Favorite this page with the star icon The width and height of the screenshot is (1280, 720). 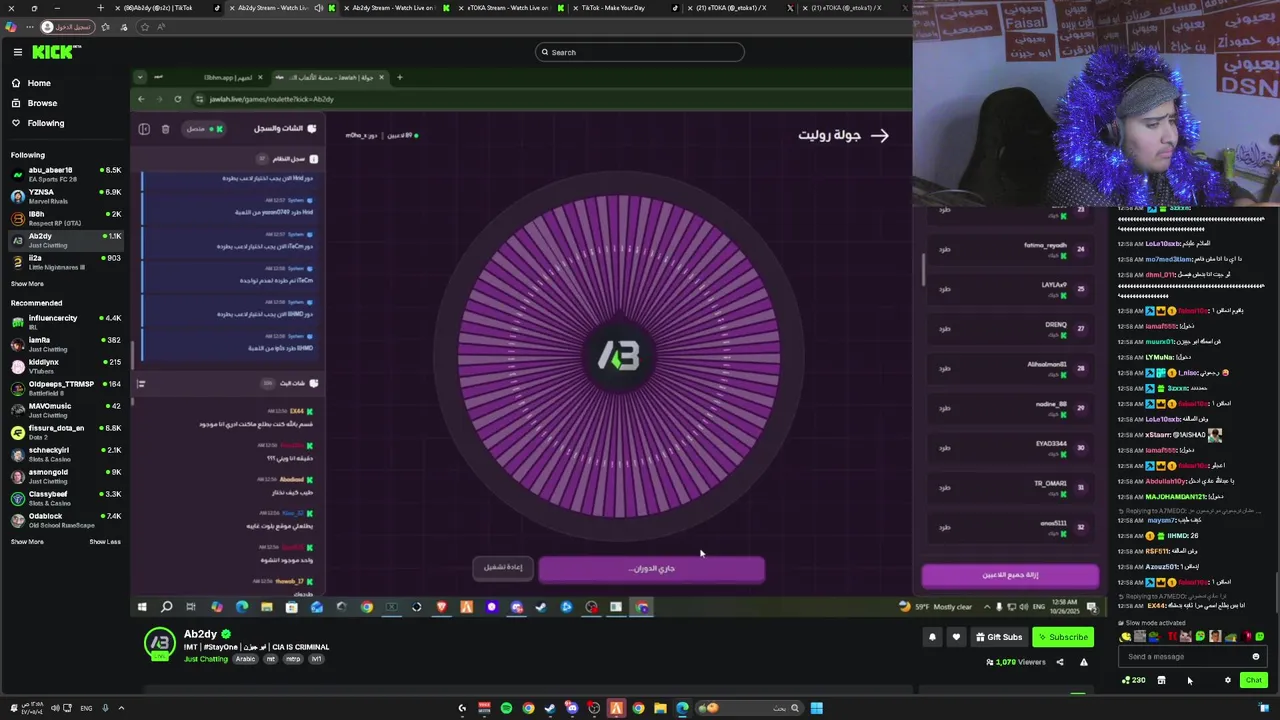pyautogui.click(x=145, y=27)
